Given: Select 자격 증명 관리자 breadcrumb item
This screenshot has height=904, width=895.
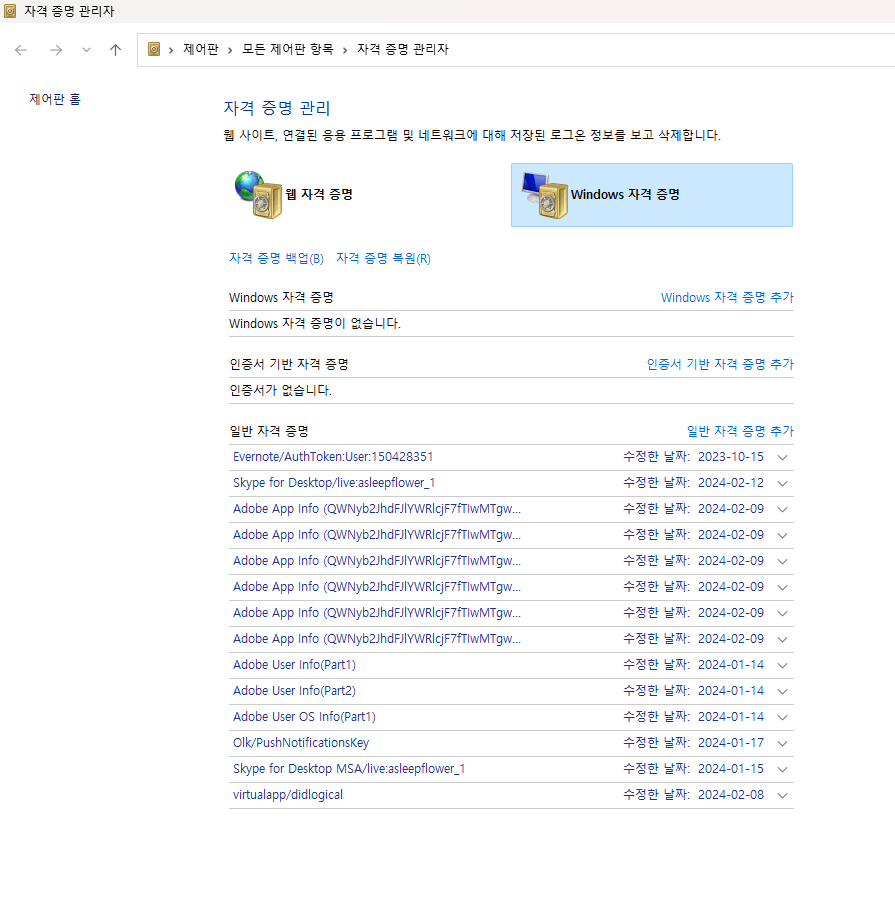Looking at the screenshot, I should click(x=403, y=50).
